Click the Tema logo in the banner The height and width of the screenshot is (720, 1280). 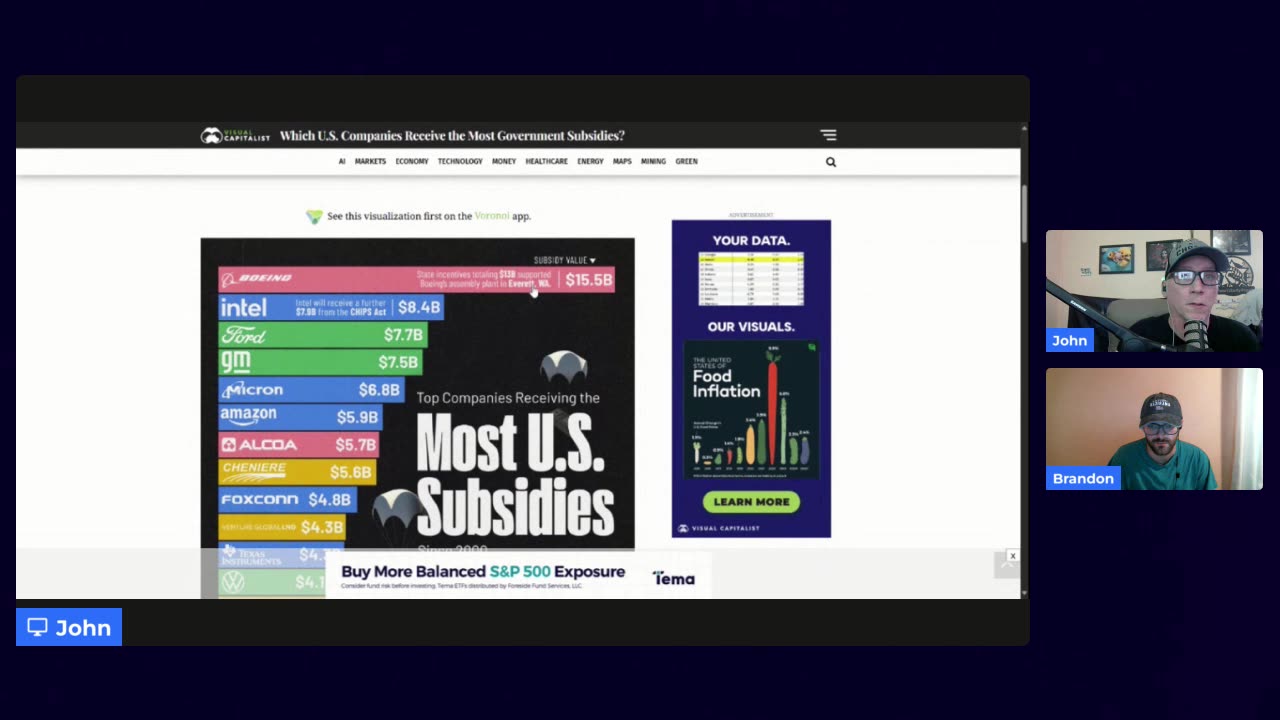pos(673,578)
